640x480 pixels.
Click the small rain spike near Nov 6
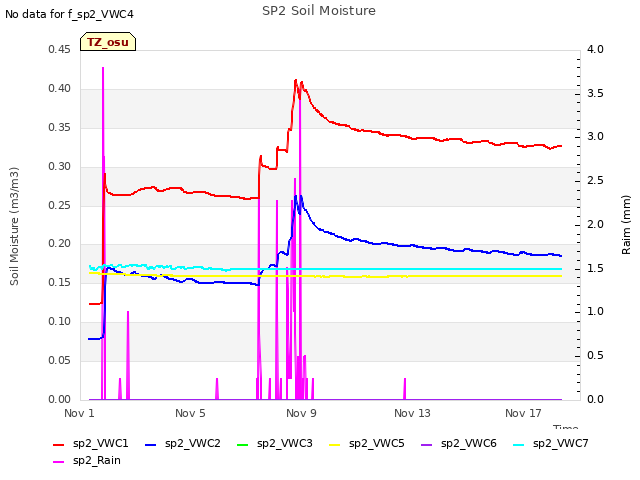[217, 388]
